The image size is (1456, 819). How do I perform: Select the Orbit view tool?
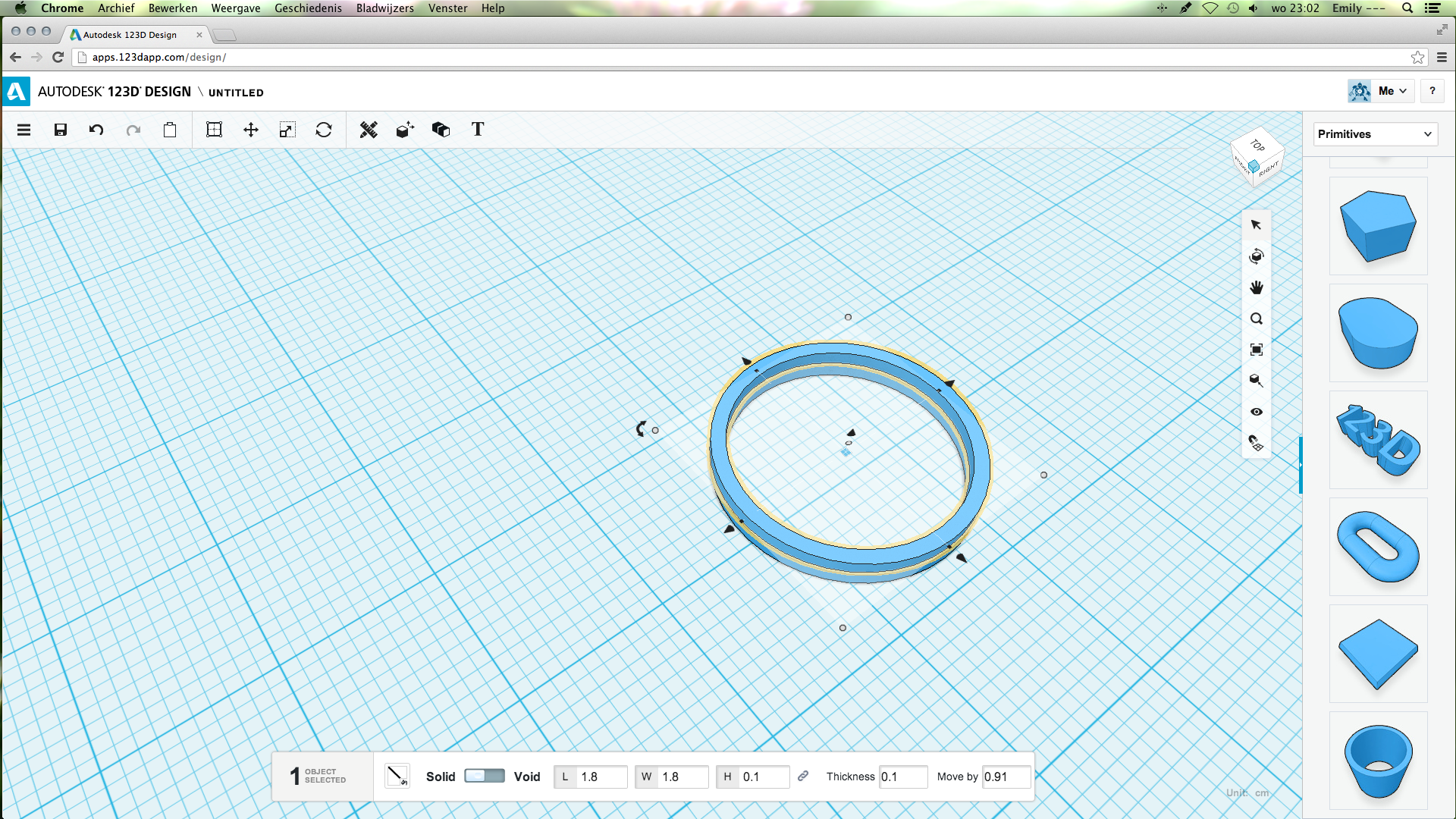1257,256
